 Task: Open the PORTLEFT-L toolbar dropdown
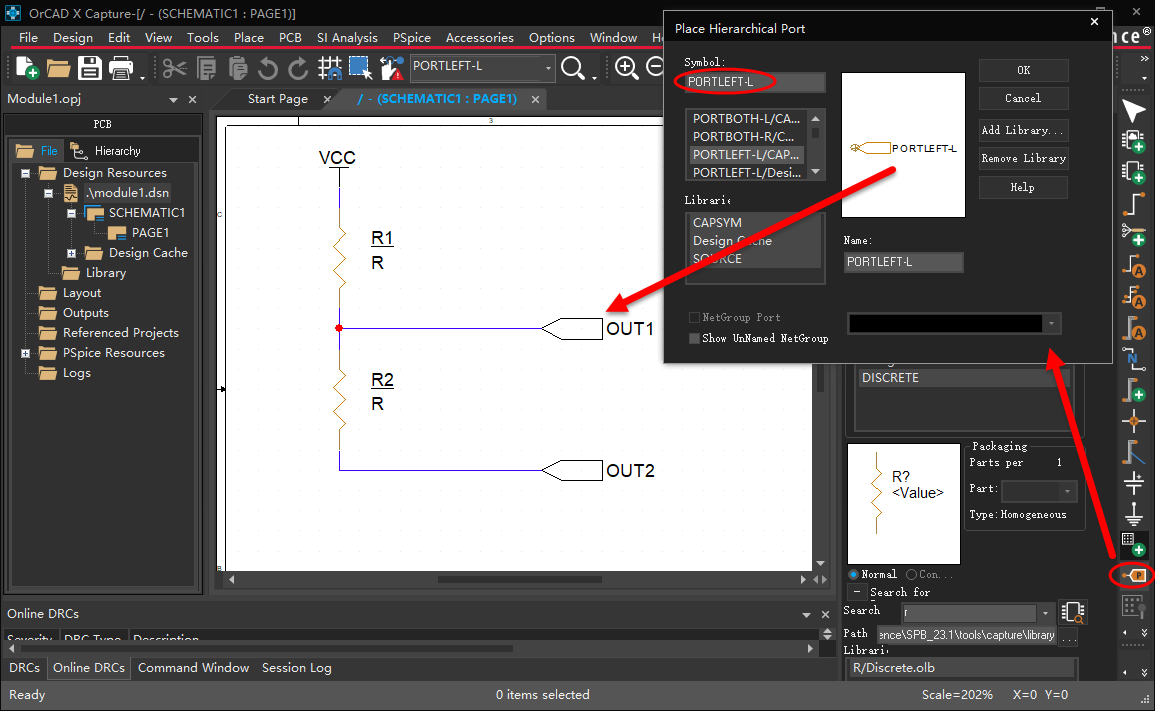click(x=548, y=68)
